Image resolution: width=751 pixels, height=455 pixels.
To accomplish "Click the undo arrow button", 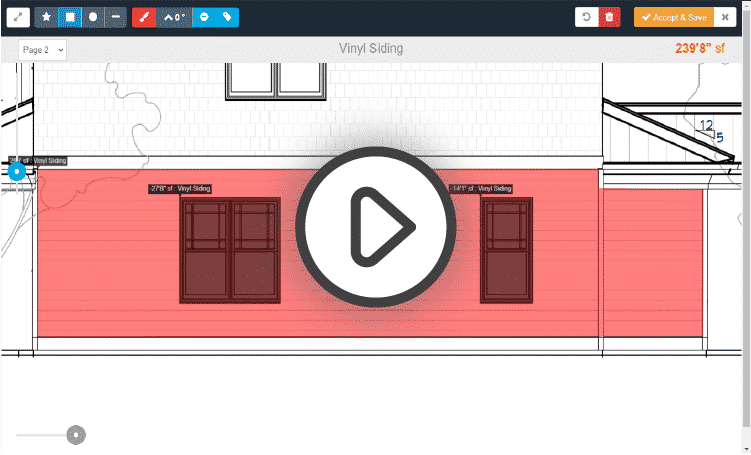I will [x=587, y=17].
